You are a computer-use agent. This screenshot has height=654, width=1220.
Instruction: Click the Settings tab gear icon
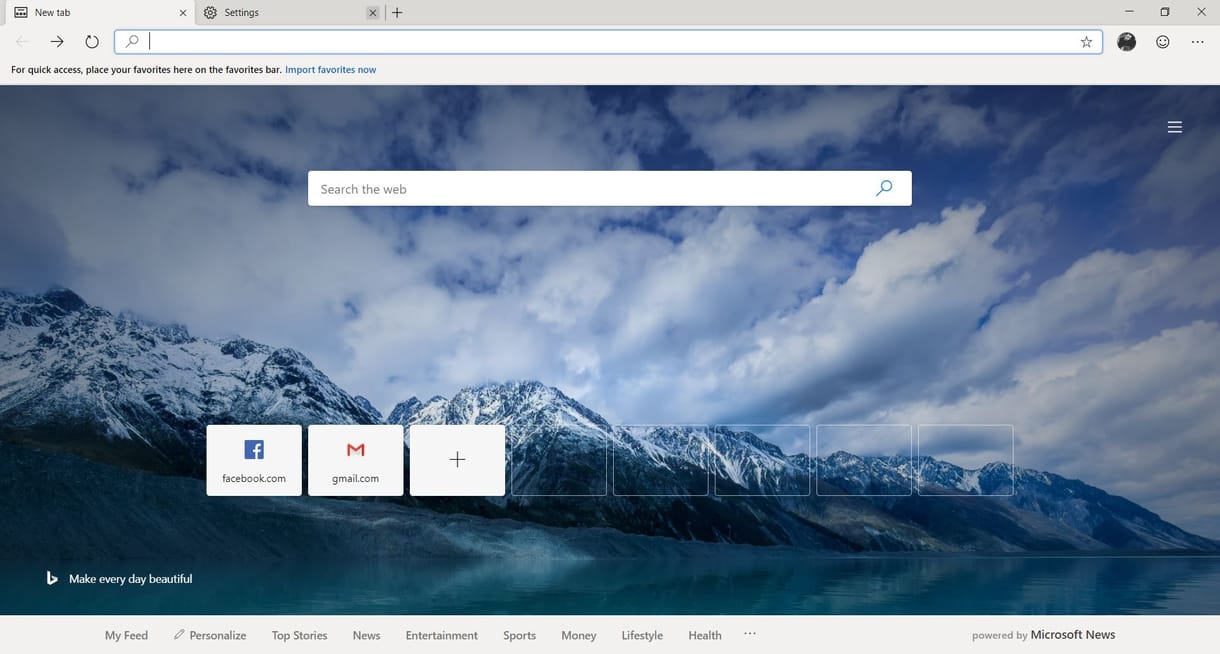pos(210,13)
